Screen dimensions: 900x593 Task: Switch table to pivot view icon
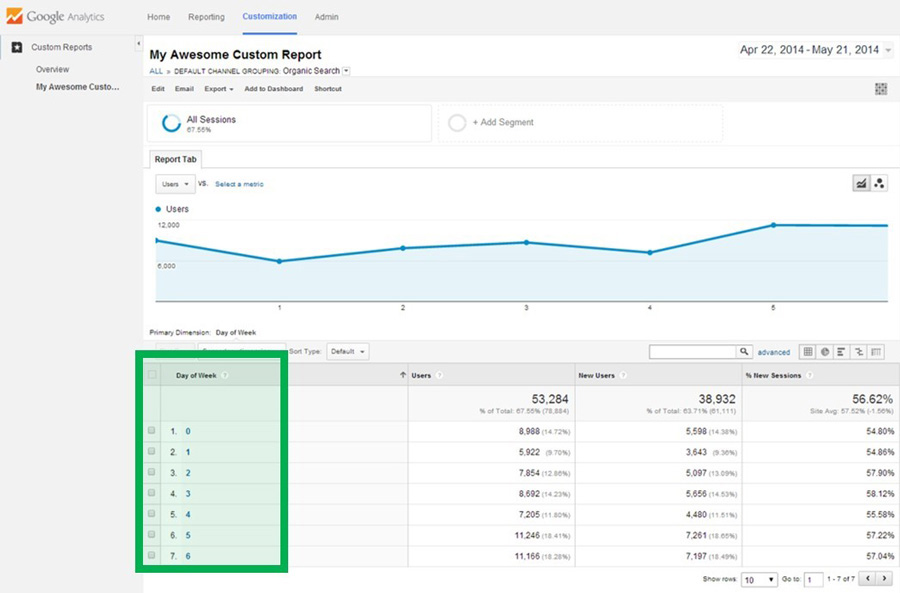pos(876,352)
